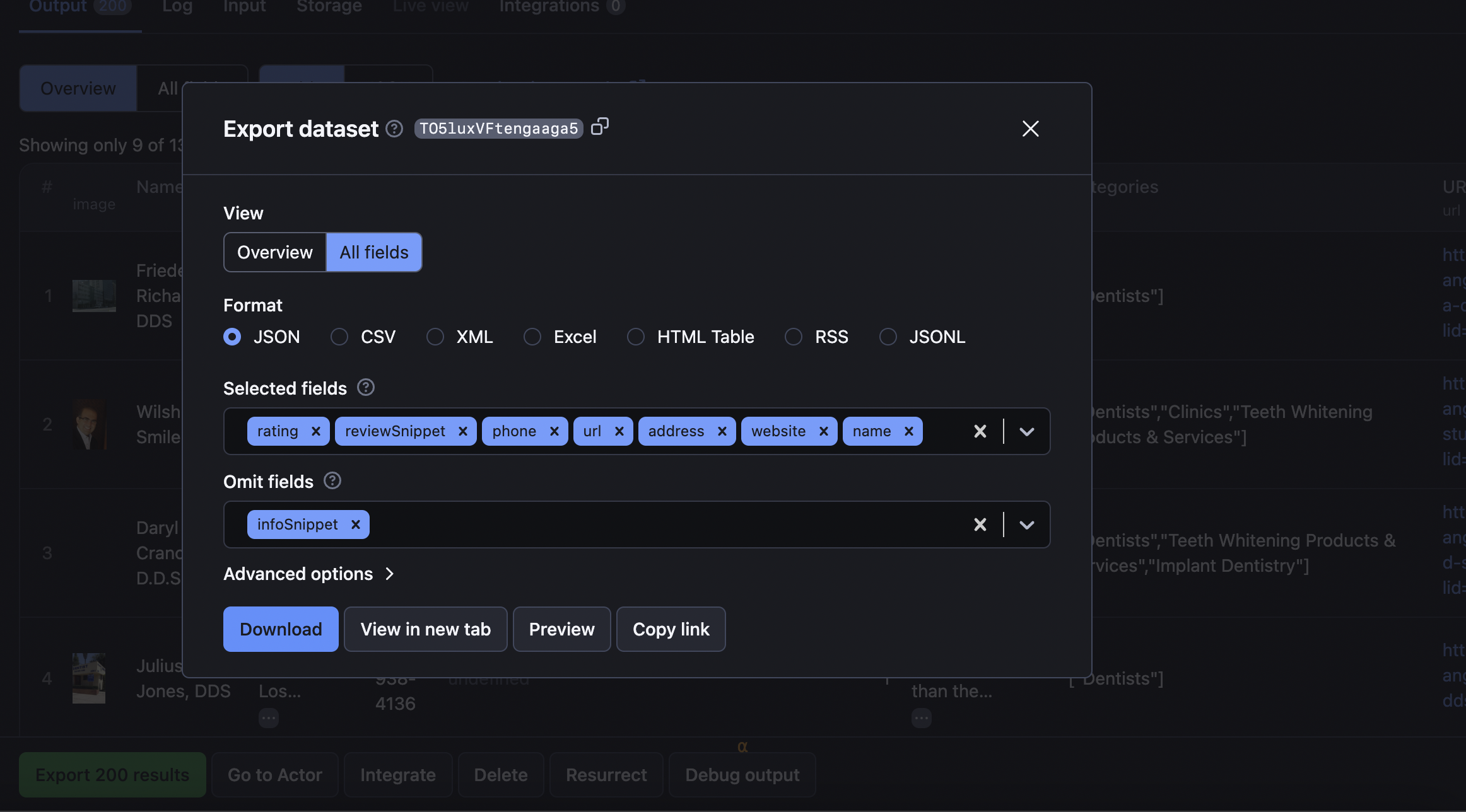Select the CSV format radio button
Viewport: 1466px width, 812px height.
click(x=339, y=337)
